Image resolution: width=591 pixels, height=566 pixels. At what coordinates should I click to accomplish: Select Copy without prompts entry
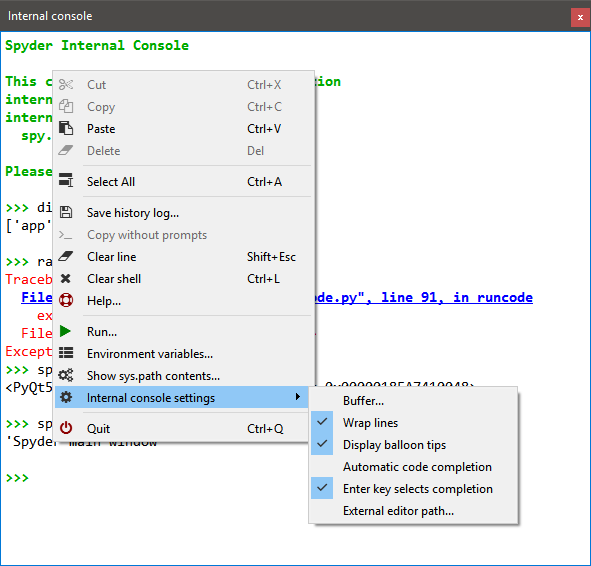(183, 235)
